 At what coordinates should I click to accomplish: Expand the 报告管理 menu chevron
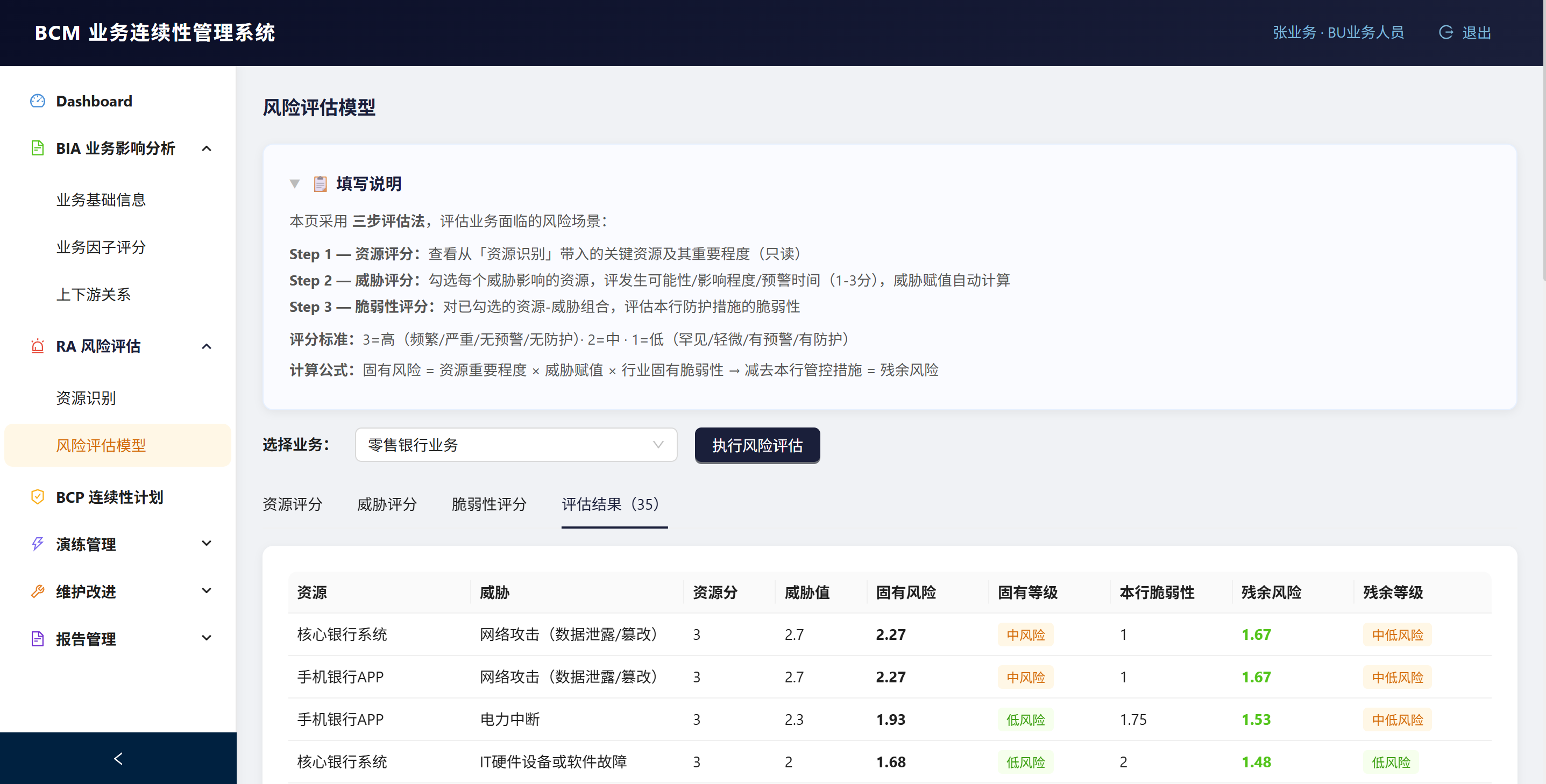[207, 638]
